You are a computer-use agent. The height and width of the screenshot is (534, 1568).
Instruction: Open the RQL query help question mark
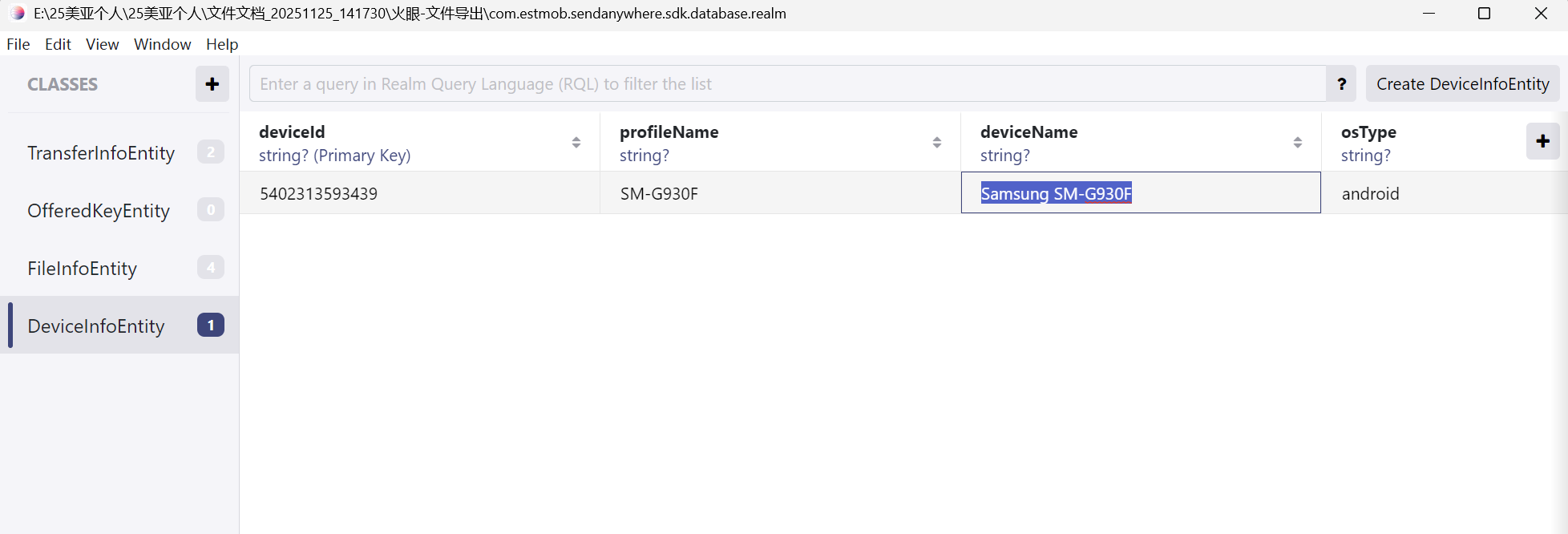[1341, 84]
